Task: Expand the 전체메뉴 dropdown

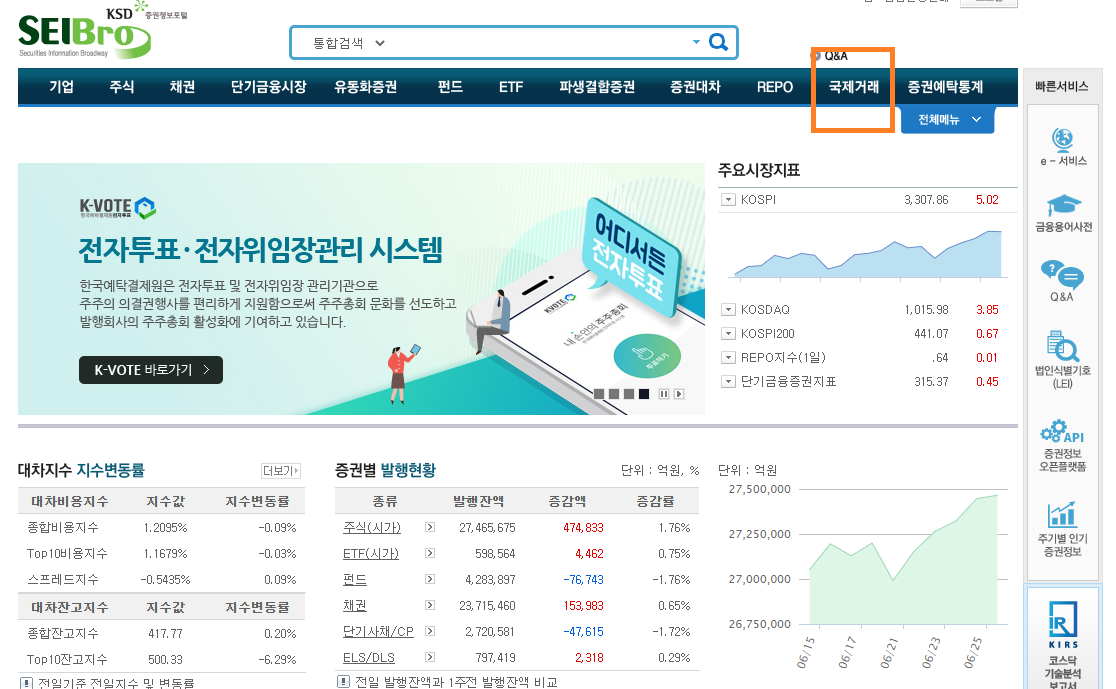Action: point(947,120)
